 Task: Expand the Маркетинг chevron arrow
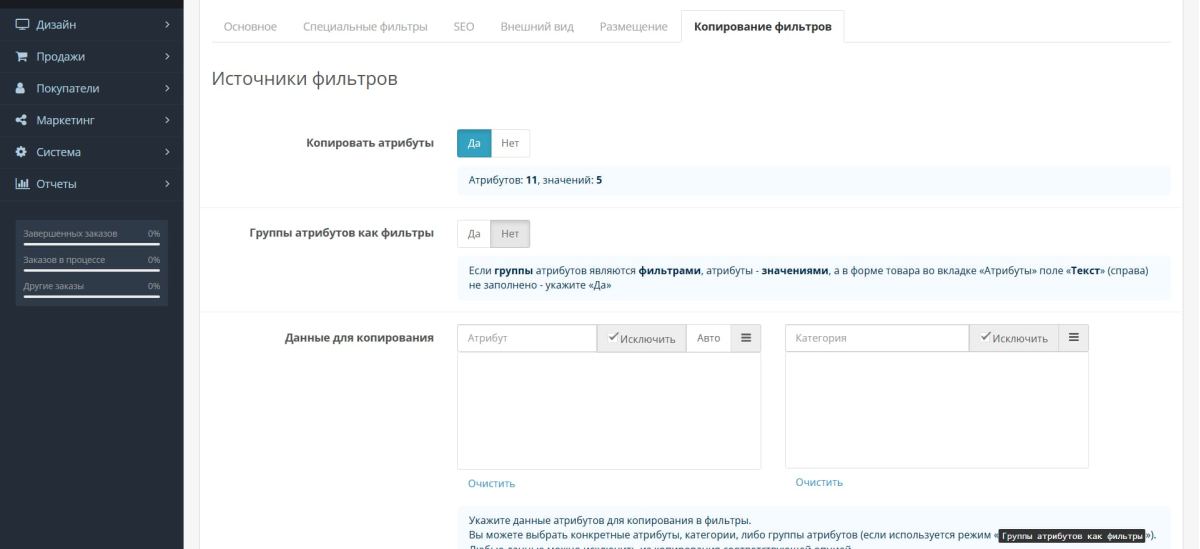coord(167,120)
